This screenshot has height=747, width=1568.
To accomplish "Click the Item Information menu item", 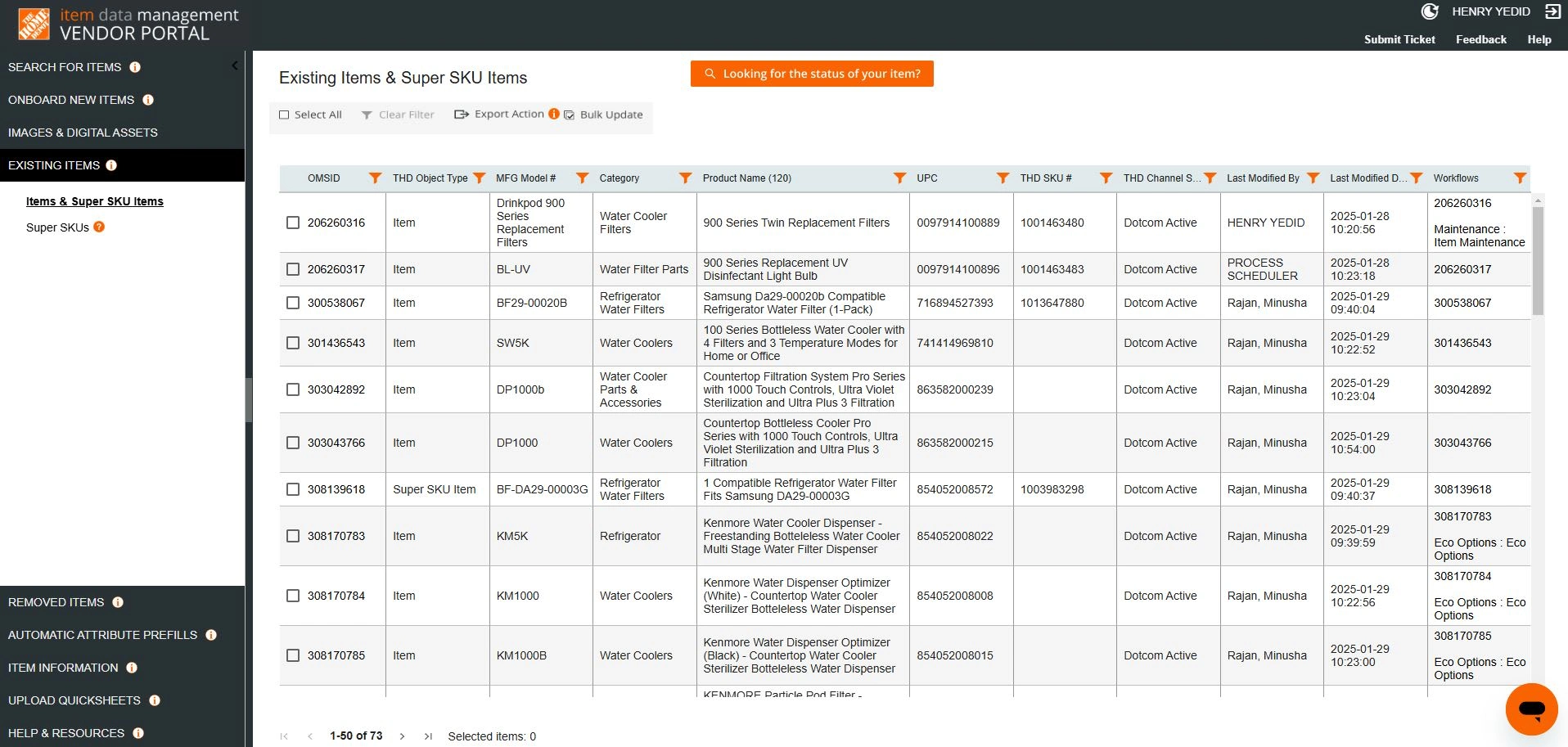I will coord(63,668).
